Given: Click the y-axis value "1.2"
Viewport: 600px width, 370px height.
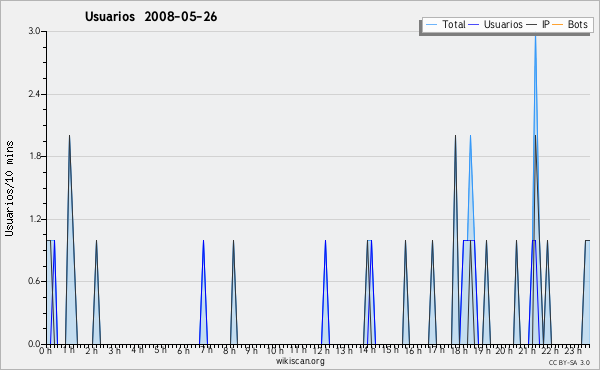Looking at the screenshot, I should point(34,219).
